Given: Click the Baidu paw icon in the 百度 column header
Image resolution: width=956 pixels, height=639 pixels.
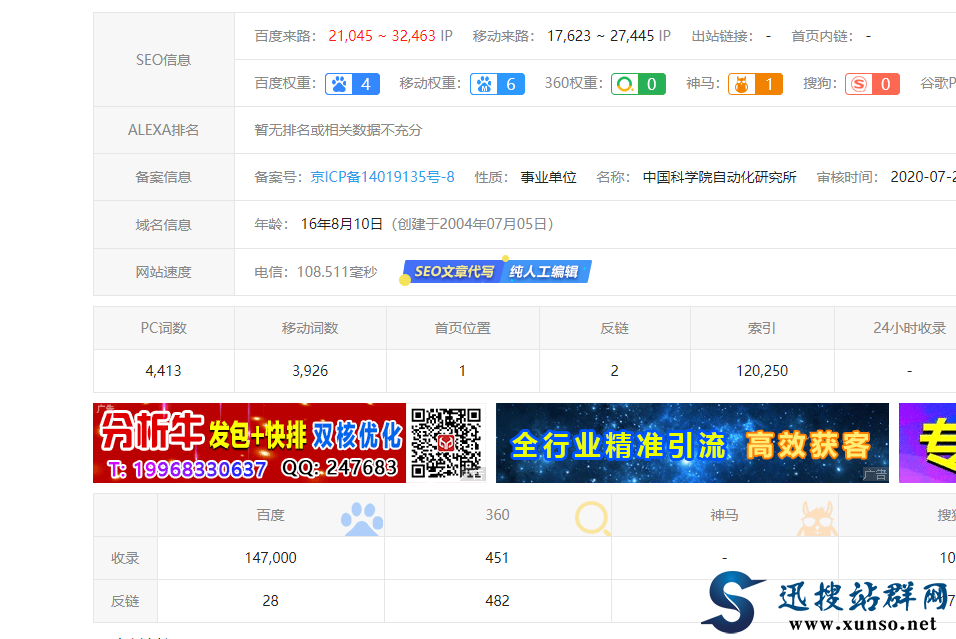Looking at the screenshot, I should [x=362, y=519].
